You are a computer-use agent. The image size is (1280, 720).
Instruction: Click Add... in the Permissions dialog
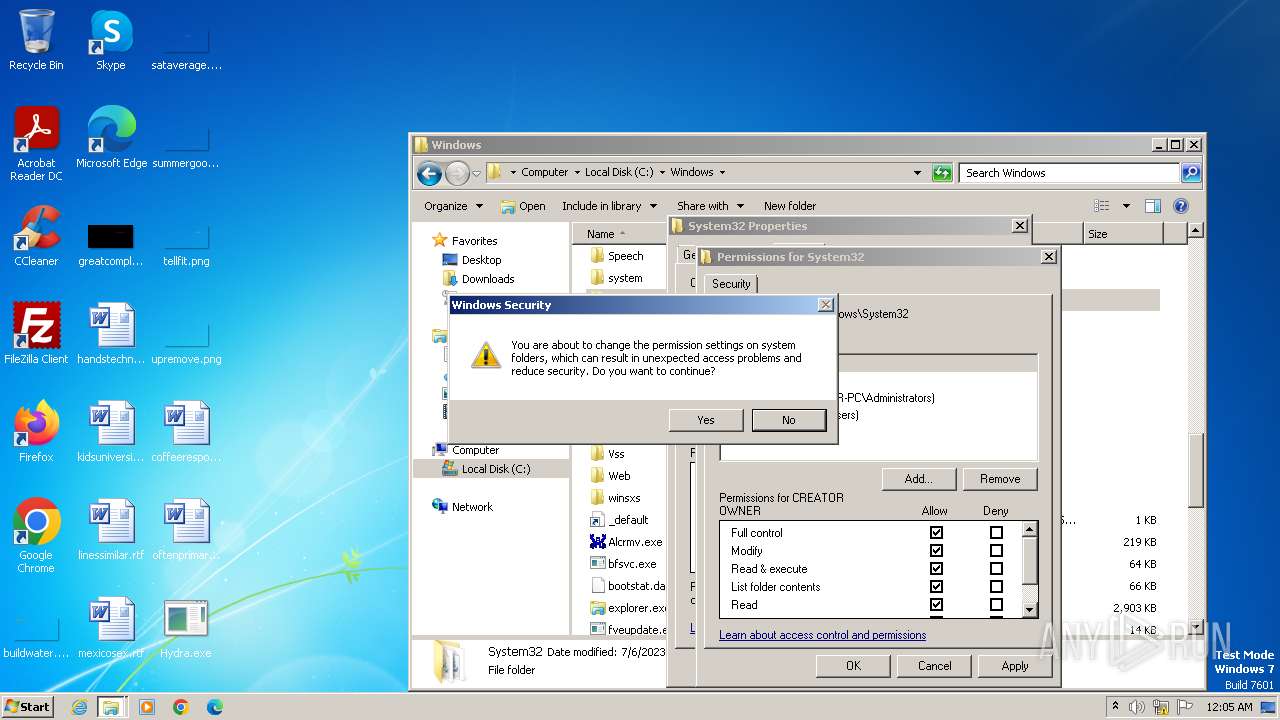[919, 479]
